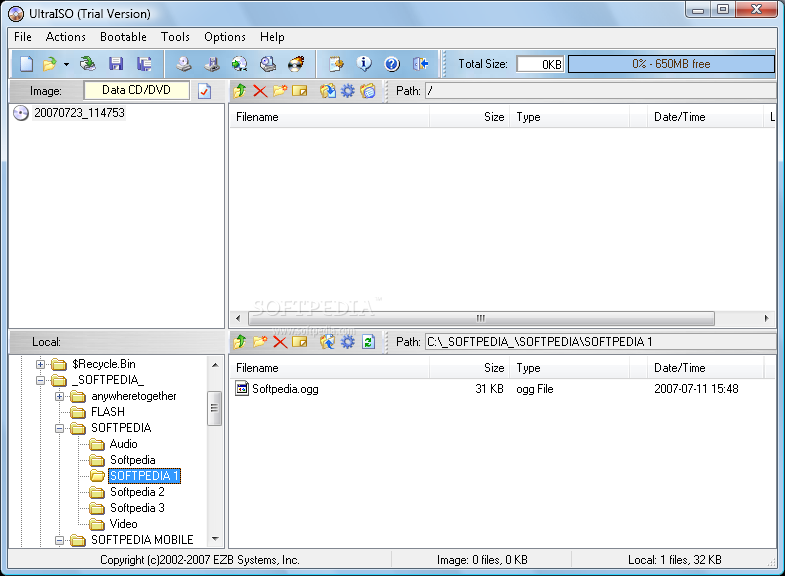The height and width of the screenshot is (576, 785).
Task: Click the local Path field with C:\_SOFTPEDIA_
Action: (x=600, y=342)
